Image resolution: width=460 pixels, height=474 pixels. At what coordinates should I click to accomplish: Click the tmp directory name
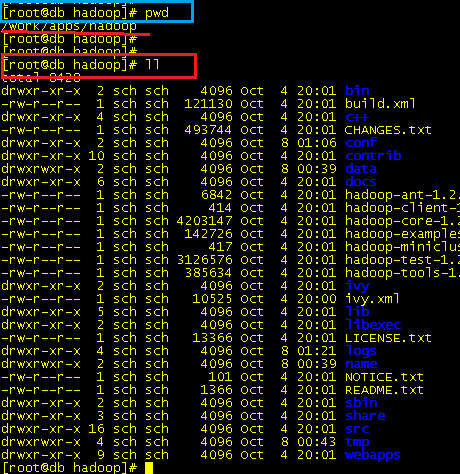(x=357, y=442)
